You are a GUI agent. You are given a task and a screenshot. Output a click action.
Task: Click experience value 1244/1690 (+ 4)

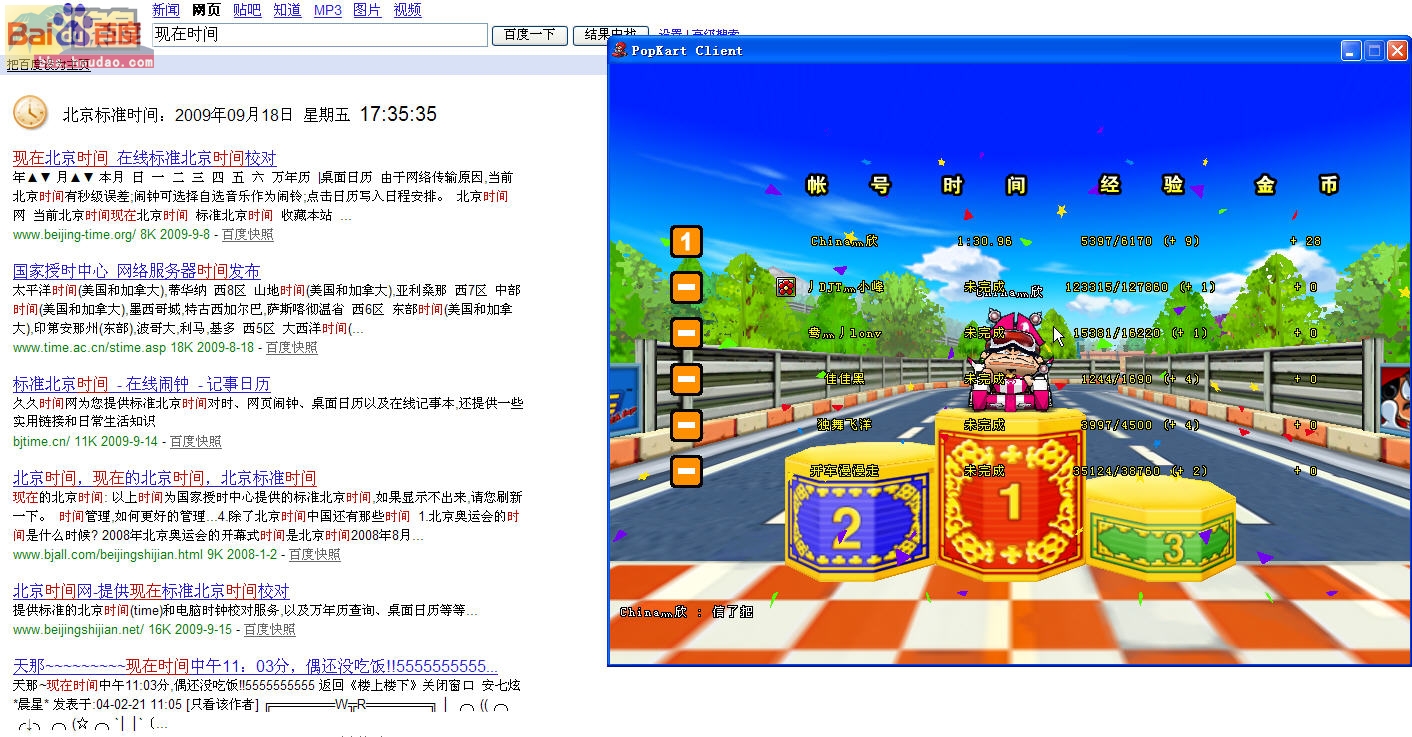[1140, 379]
